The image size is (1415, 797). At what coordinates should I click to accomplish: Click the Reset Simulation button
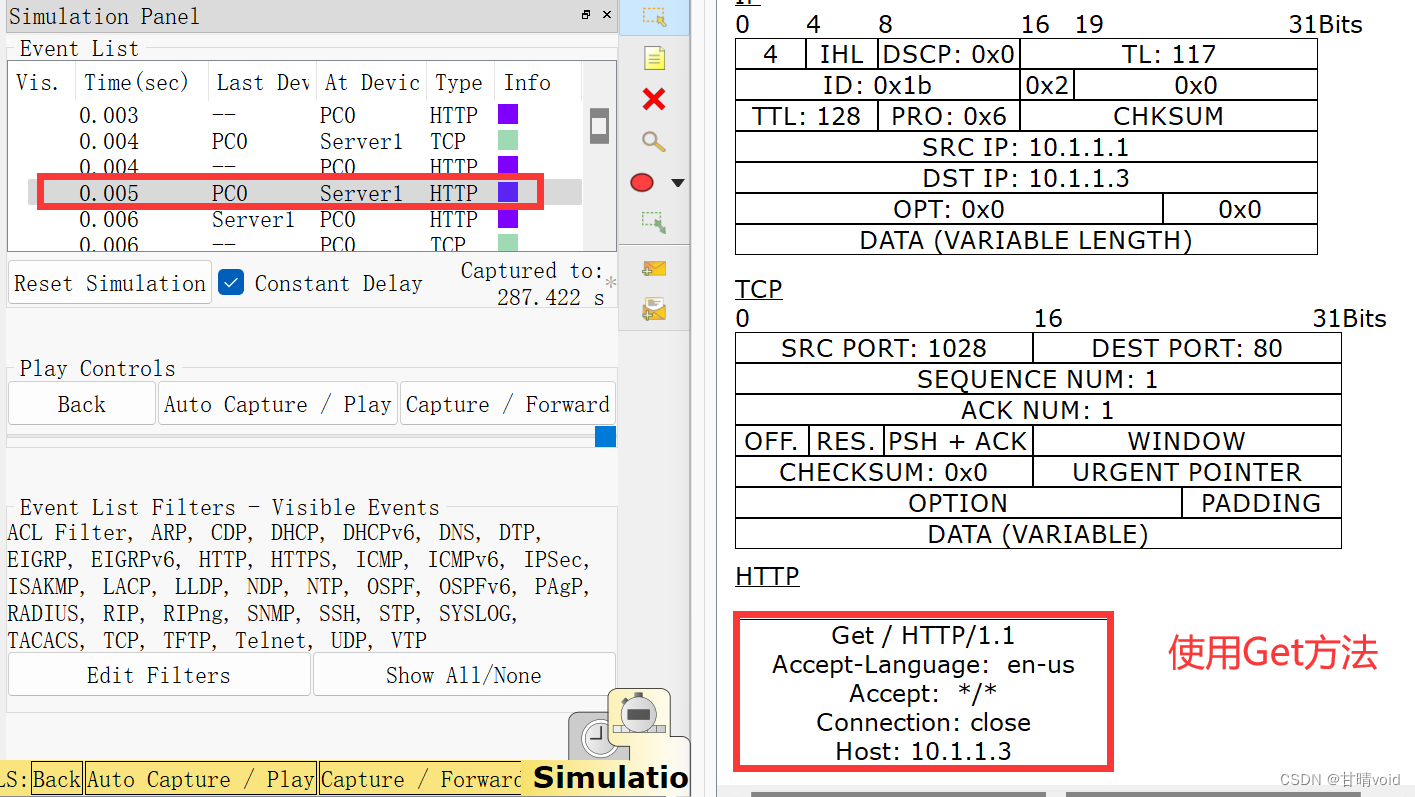110,284
